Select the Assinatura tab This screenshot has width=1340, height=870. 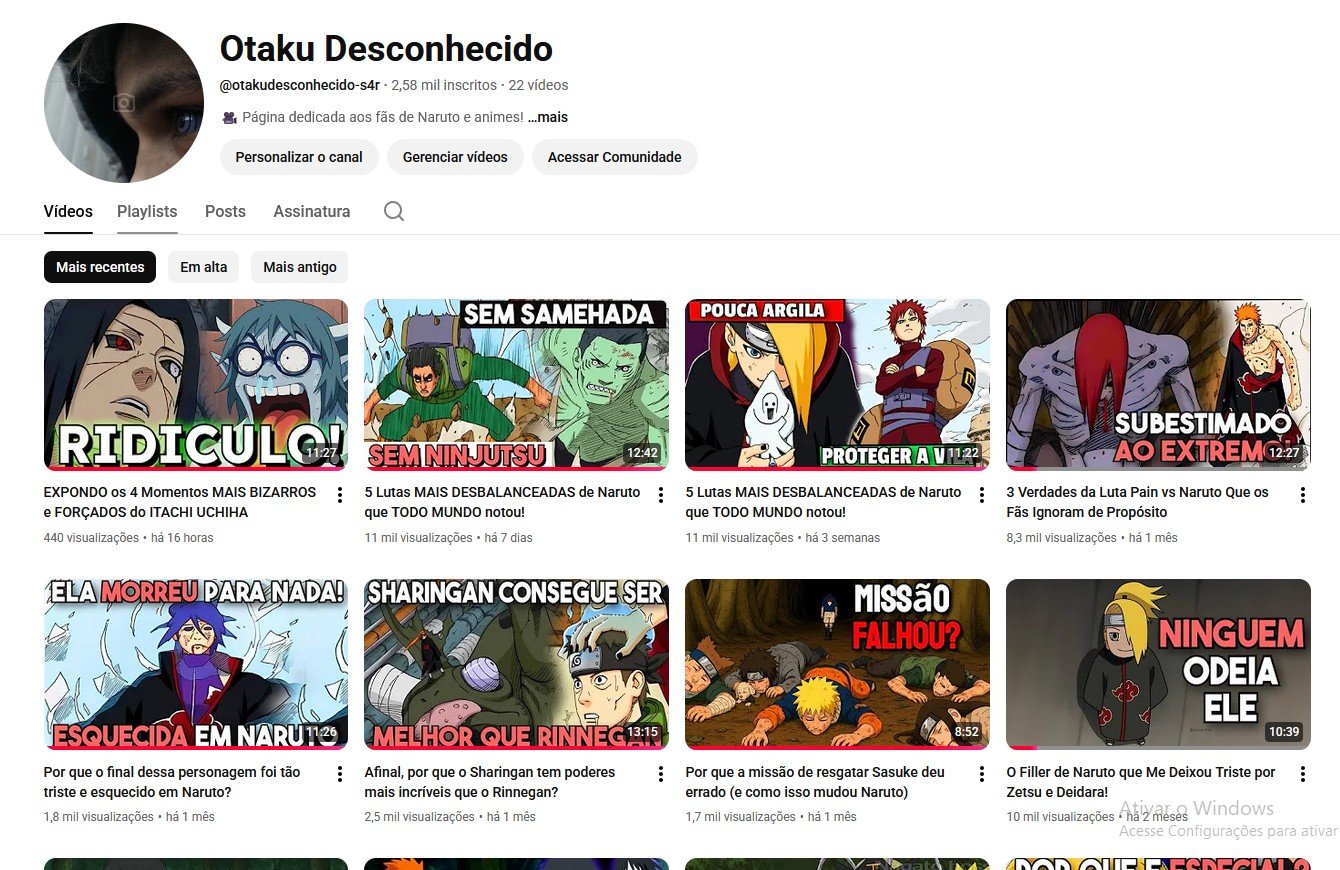click(x=312, y=211)
